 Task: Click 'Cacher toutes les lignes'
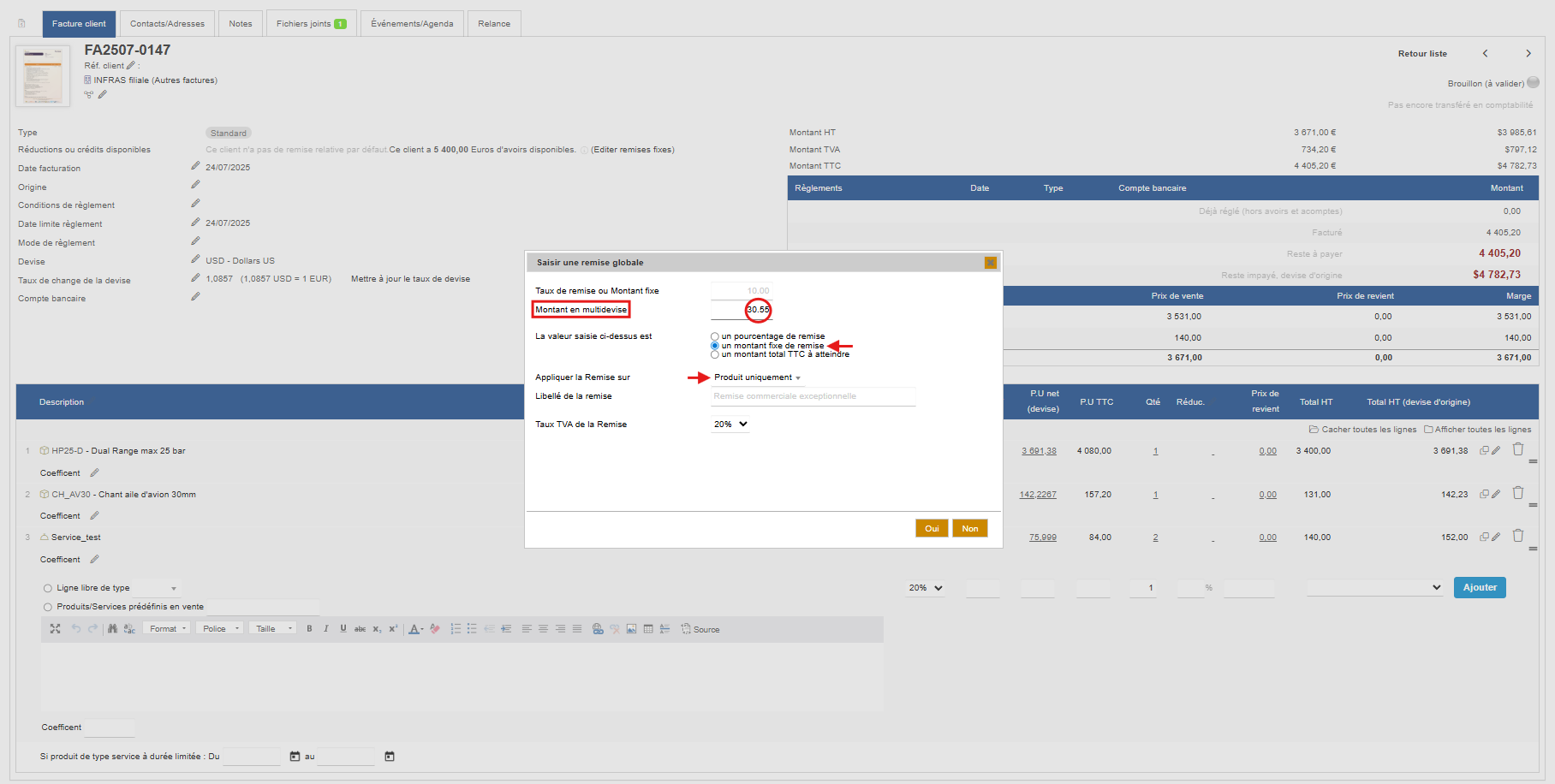(x=1363, y=430)
